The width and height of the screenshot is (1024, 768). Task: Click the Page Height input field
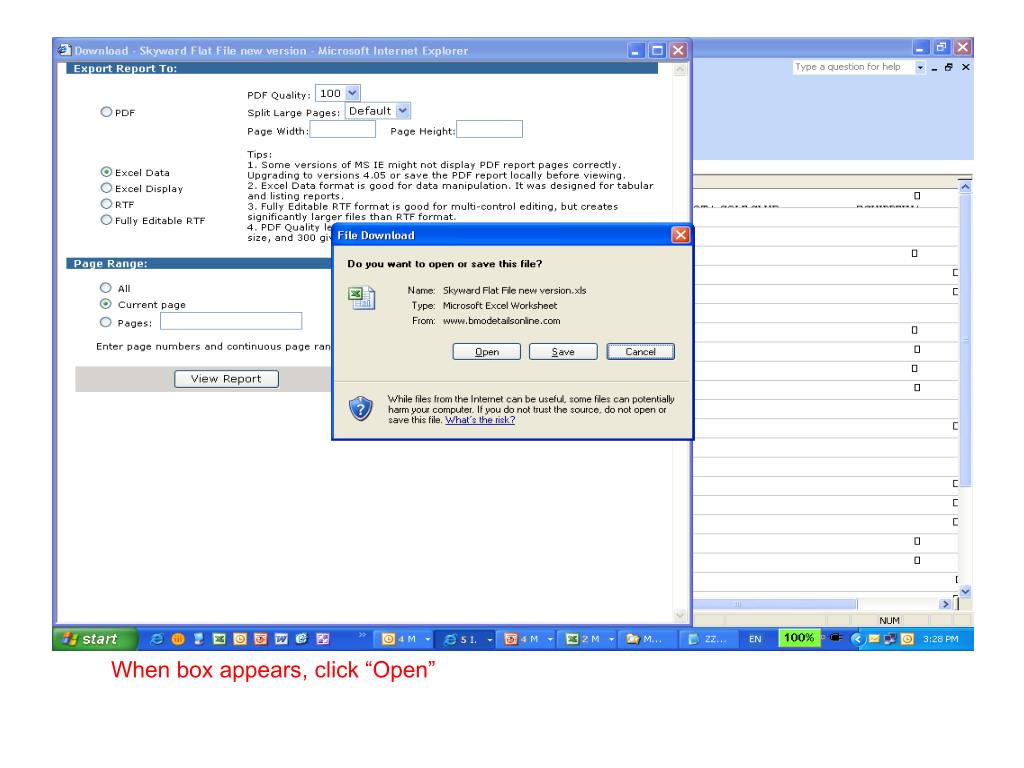point(490,129)
